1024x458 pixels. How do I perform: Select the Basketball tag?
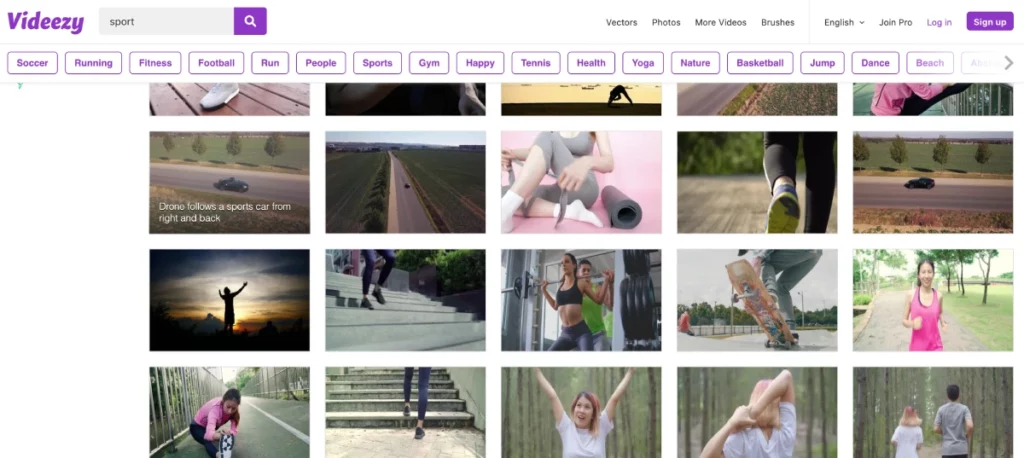point(760,63)
